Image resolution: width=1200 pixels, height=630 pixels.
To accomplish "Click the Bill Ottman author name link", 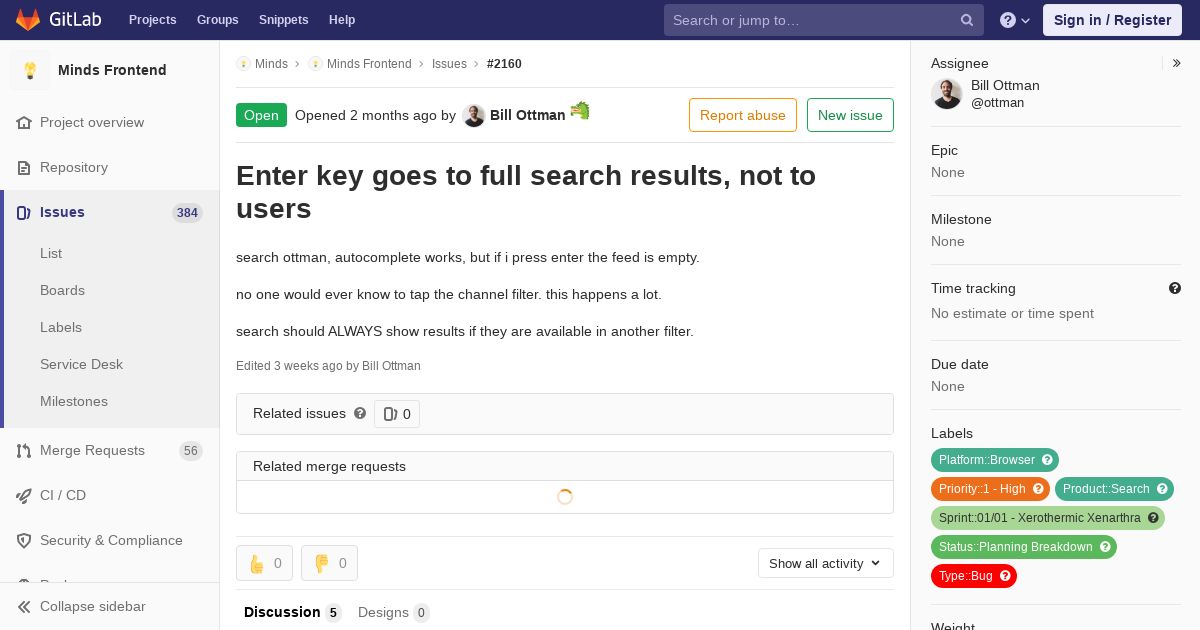I will click(x=527, y=116).
